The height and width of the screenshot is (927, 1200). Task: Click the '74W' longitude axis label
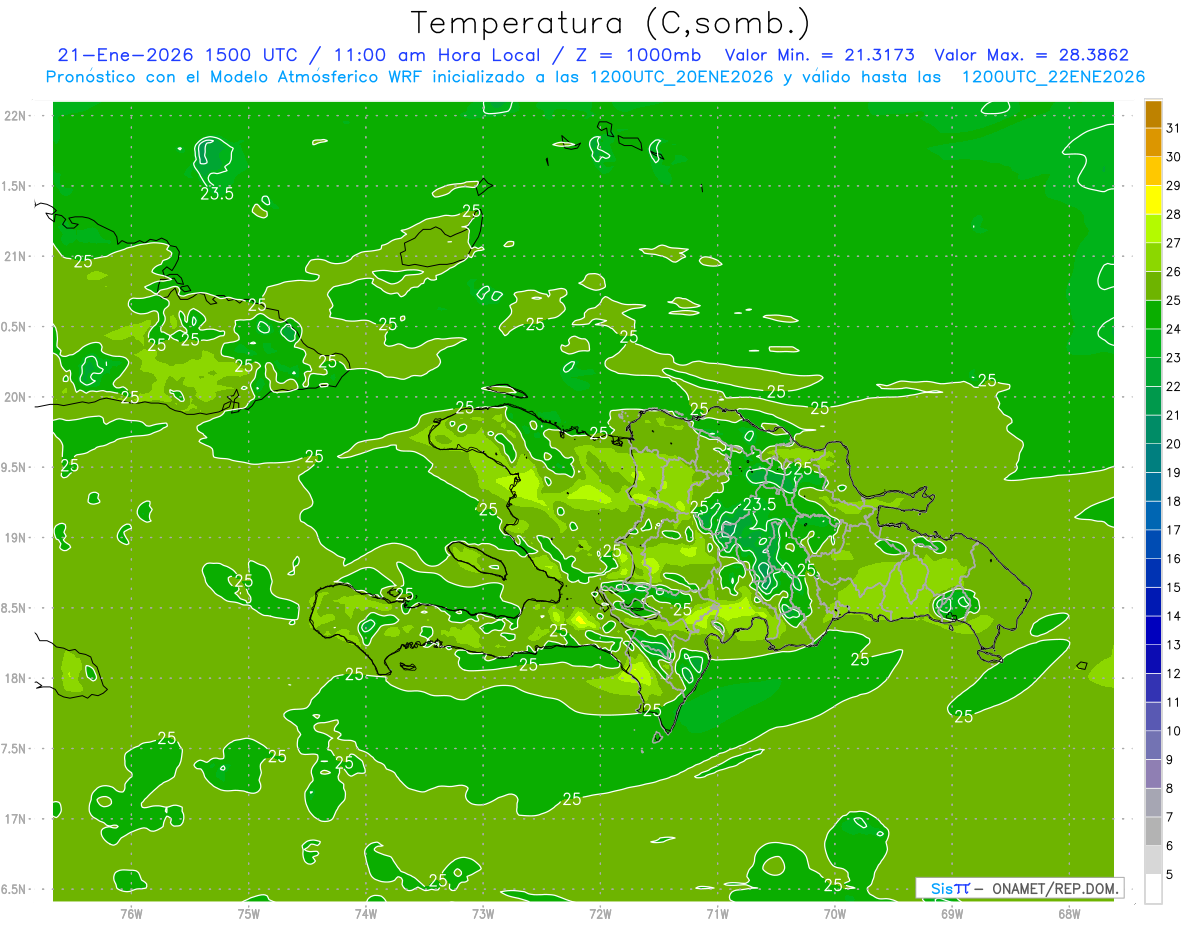click(366, 913)
